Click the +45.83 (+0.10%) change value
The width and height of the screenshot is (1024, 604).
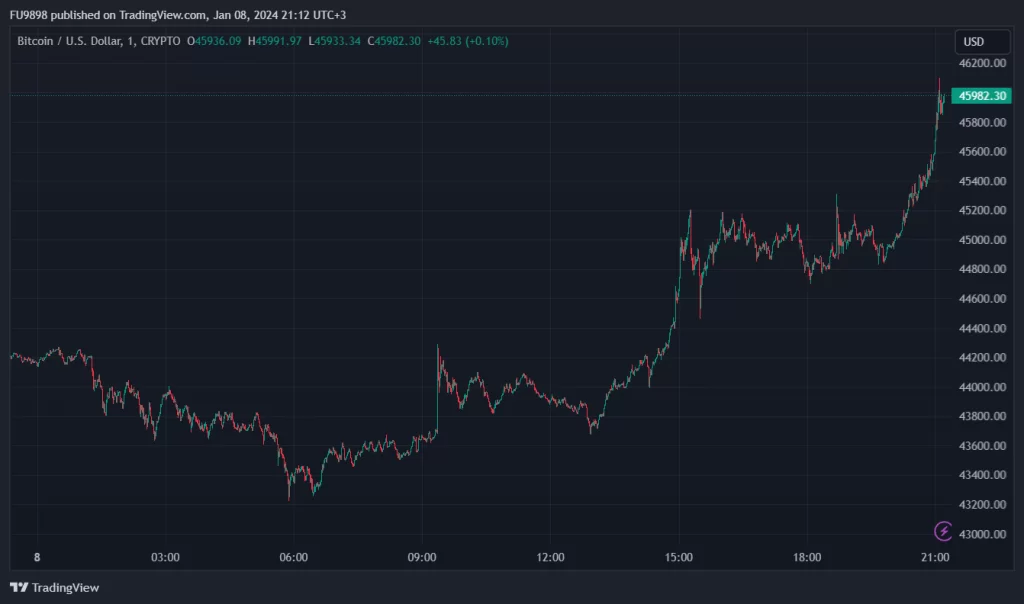[466, 41]
